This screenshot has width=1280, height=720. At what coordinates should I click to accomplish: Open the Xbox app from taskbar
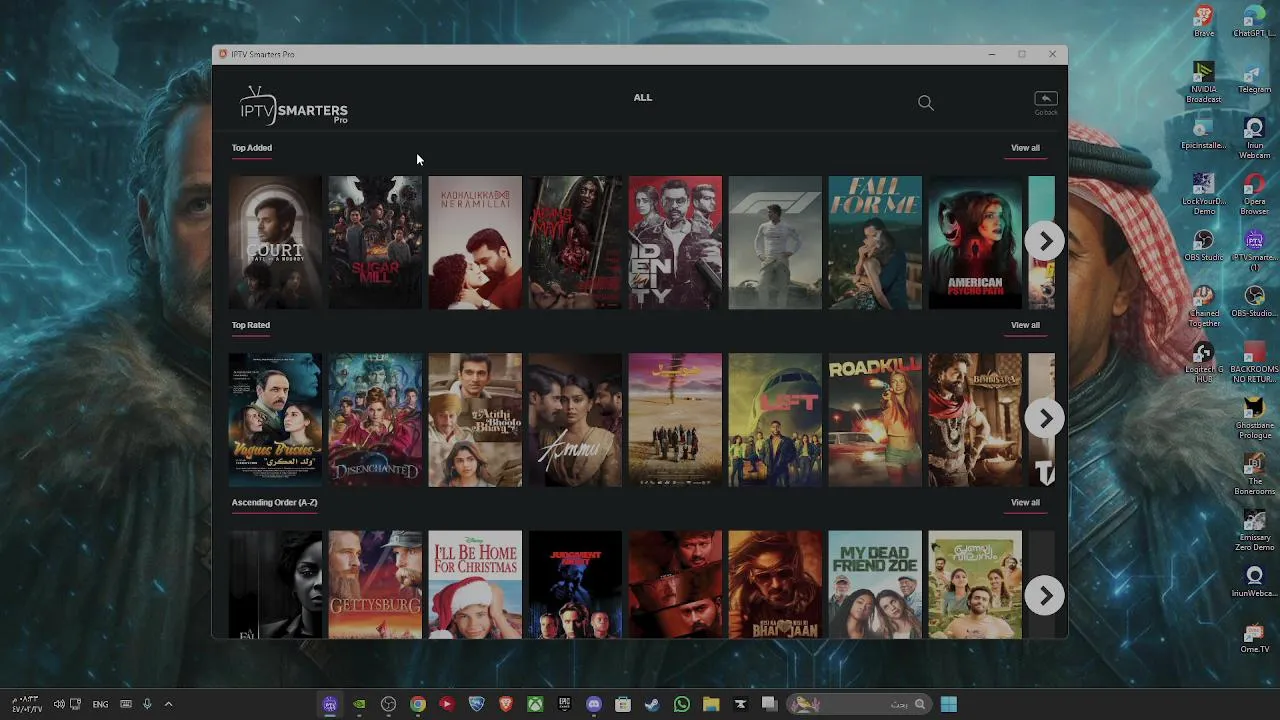coord(536,704)
